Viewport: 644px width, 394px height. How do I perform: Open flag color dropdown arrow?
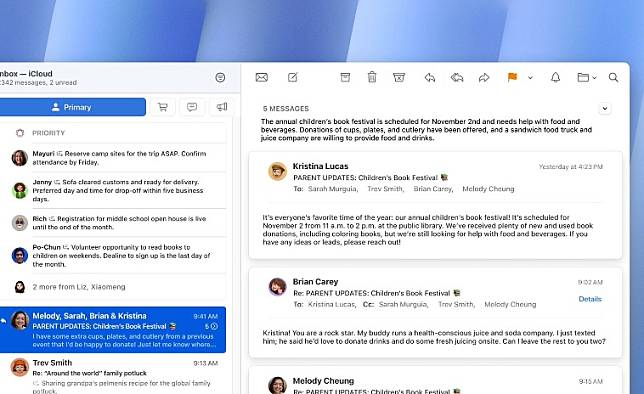[x=530, y=77]
